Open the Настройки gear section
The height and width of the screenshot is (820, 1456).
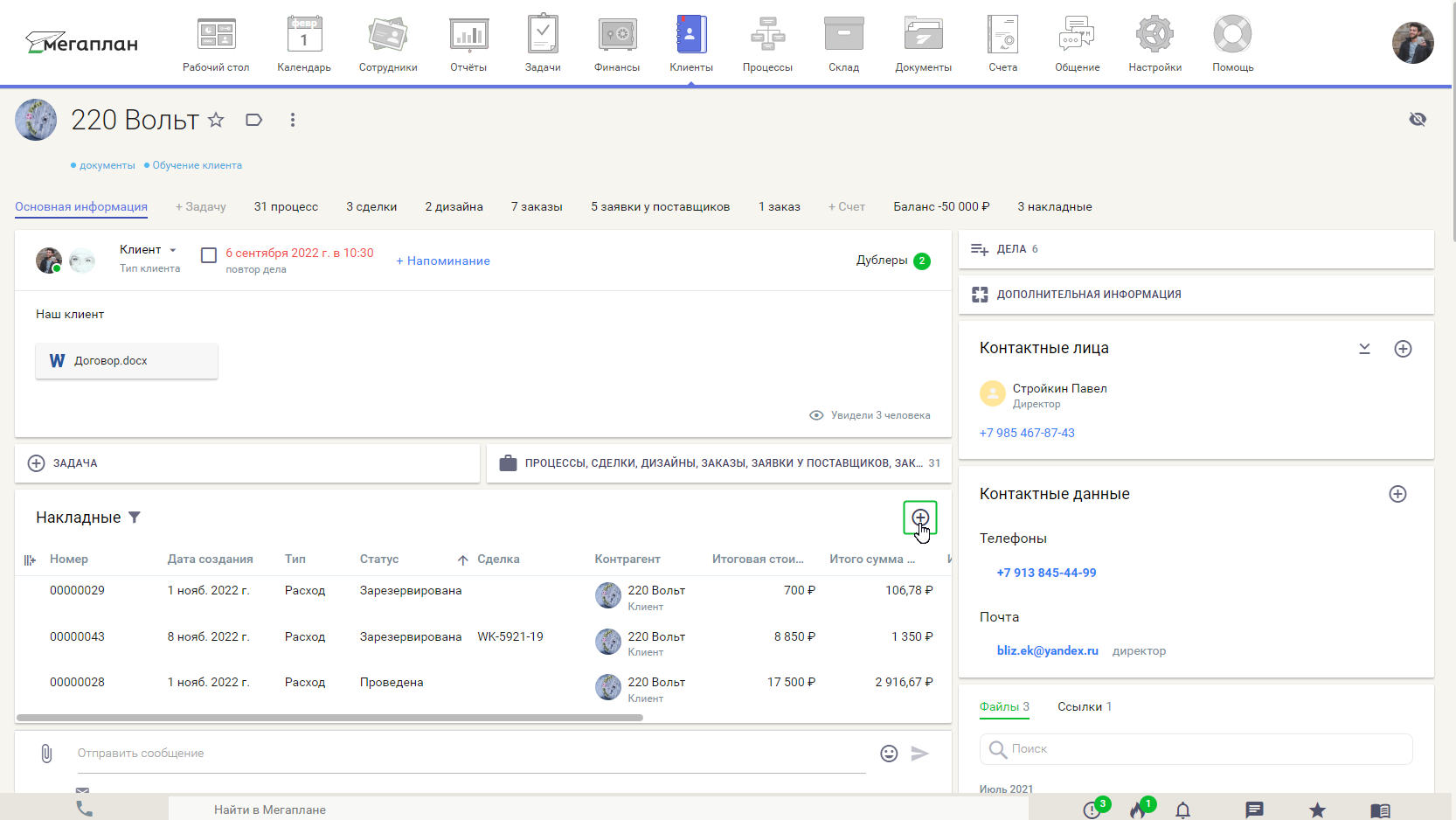[1155, 44]
